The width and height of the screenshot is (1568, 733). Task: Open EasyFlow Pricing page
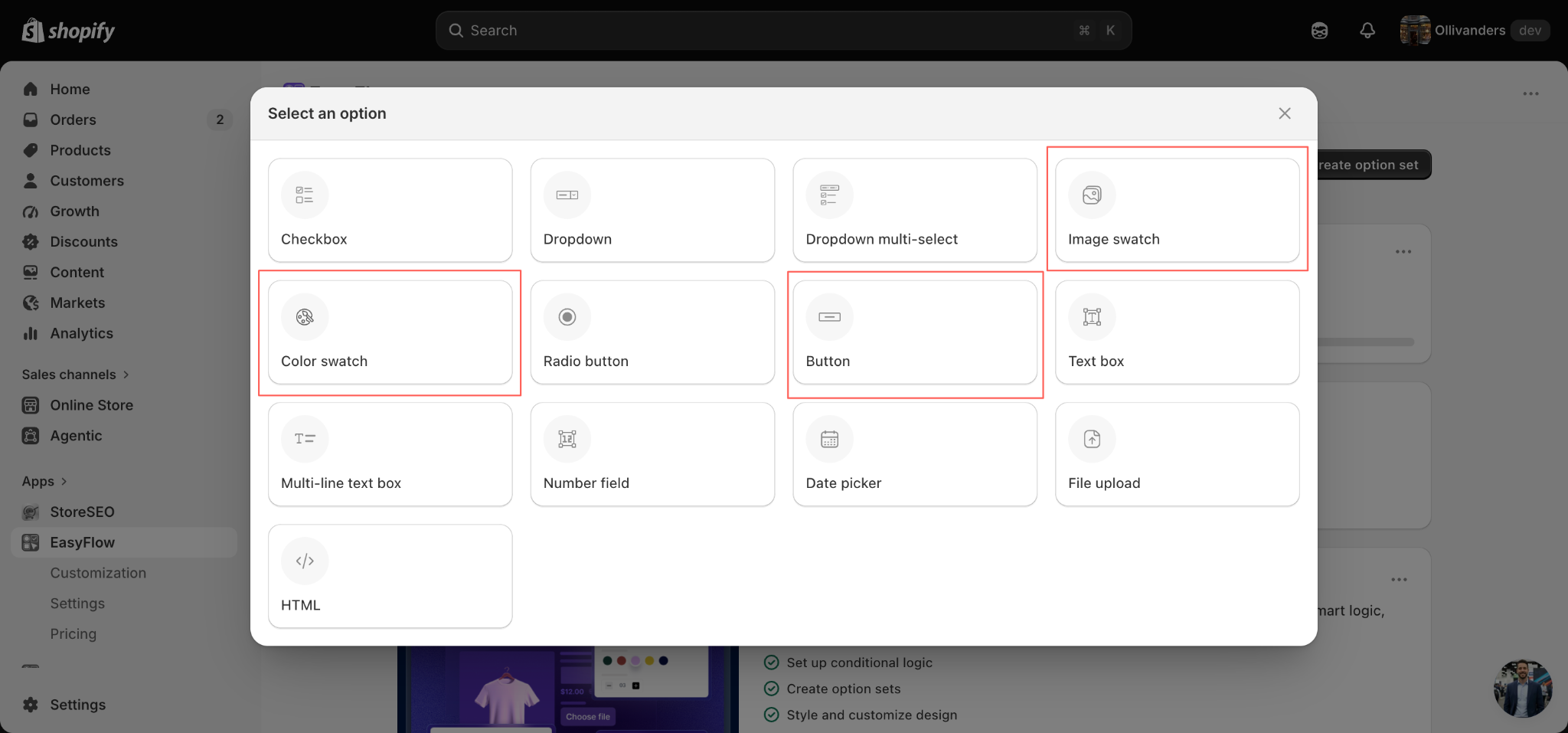[x=73, y=634]
